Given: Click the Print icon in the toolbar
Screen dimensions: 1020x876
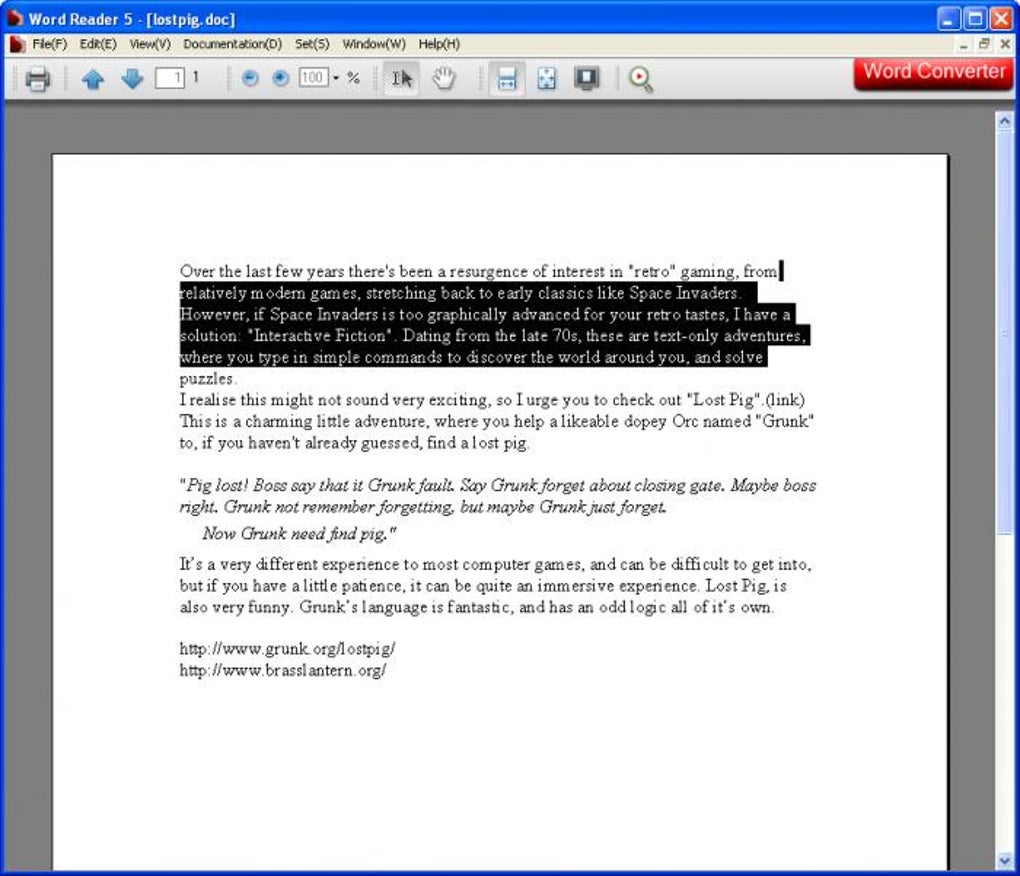Looking at the screenshot, I should (x=37, y=79).
